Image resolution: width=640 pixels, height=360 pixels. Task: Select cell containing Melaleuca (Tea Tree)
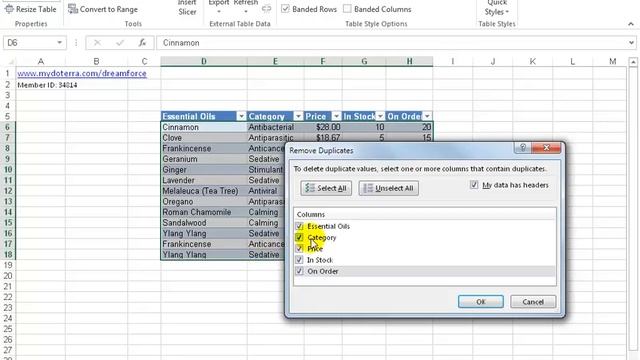pos(204,191)
